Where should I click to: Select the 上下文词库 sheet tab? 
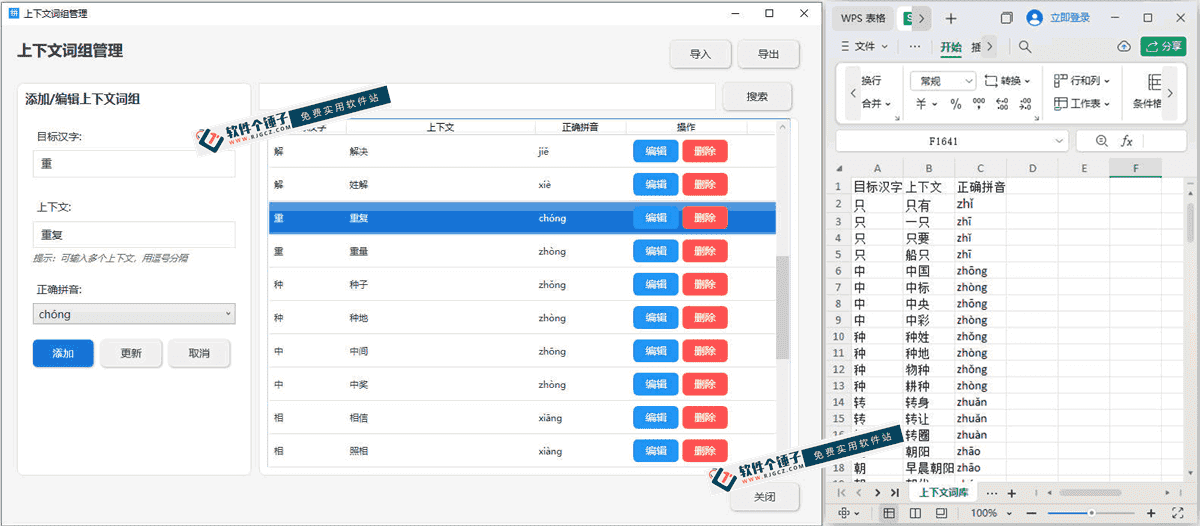click(943, 493)
